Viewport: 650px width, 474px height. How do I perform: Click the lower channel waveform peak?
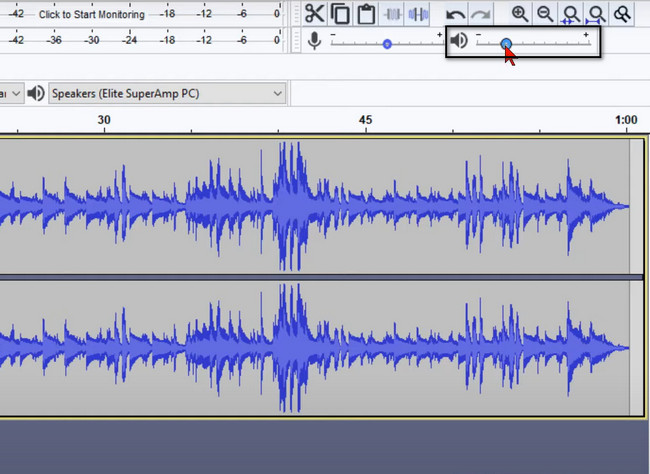tap(290, 348)
